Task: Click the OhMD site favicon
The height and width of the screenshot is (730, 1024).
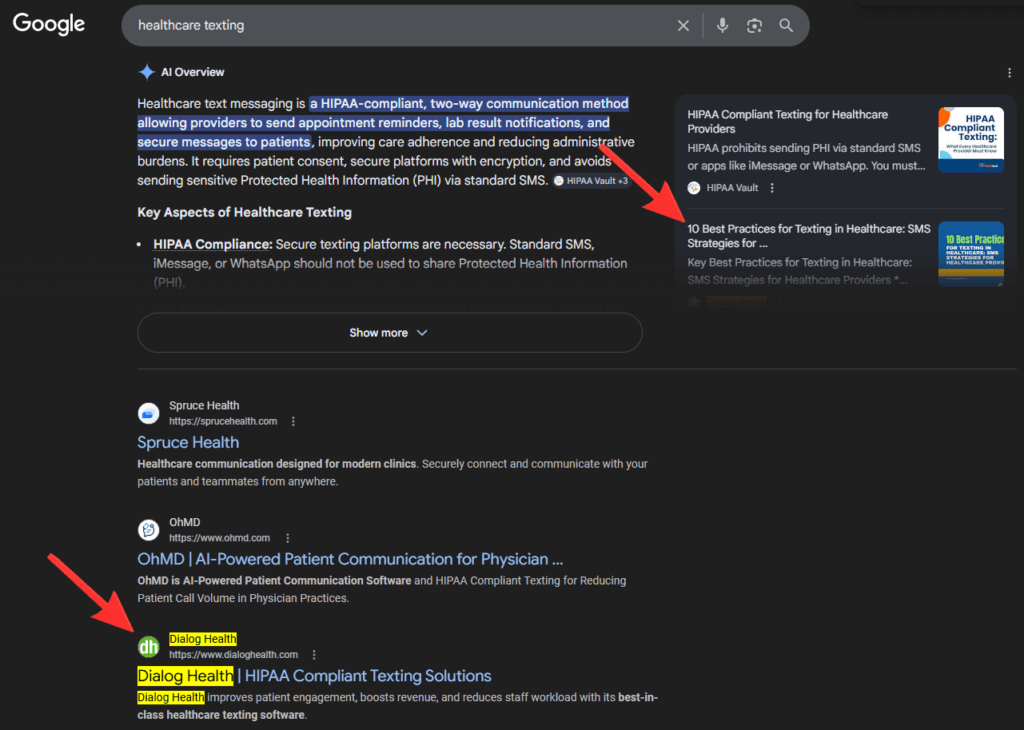Action: pos(149,530)
